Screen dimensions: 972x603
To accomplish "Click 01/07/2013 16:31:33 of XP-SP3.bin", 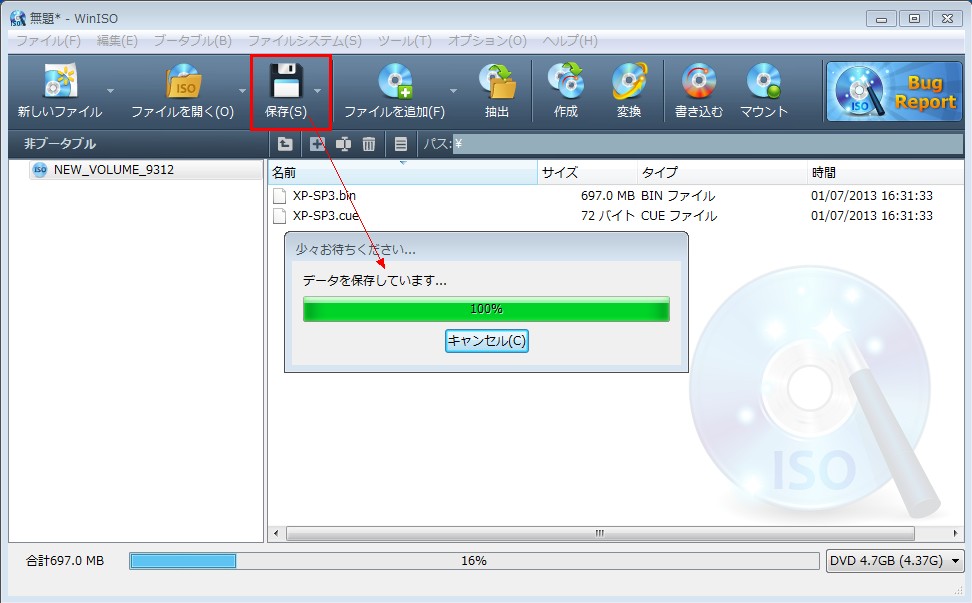I will pyautogui.click(x=872, y=196).
